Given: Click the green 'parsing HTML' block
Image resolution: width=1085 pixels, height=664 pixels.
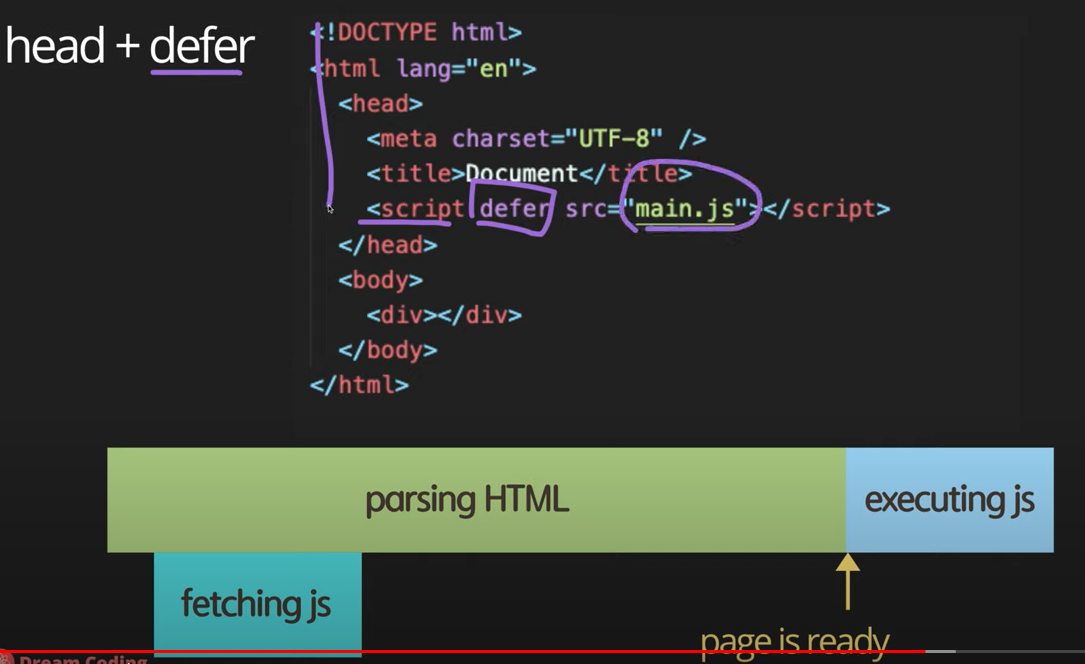Looking at the screenshot, I should 476,499.
